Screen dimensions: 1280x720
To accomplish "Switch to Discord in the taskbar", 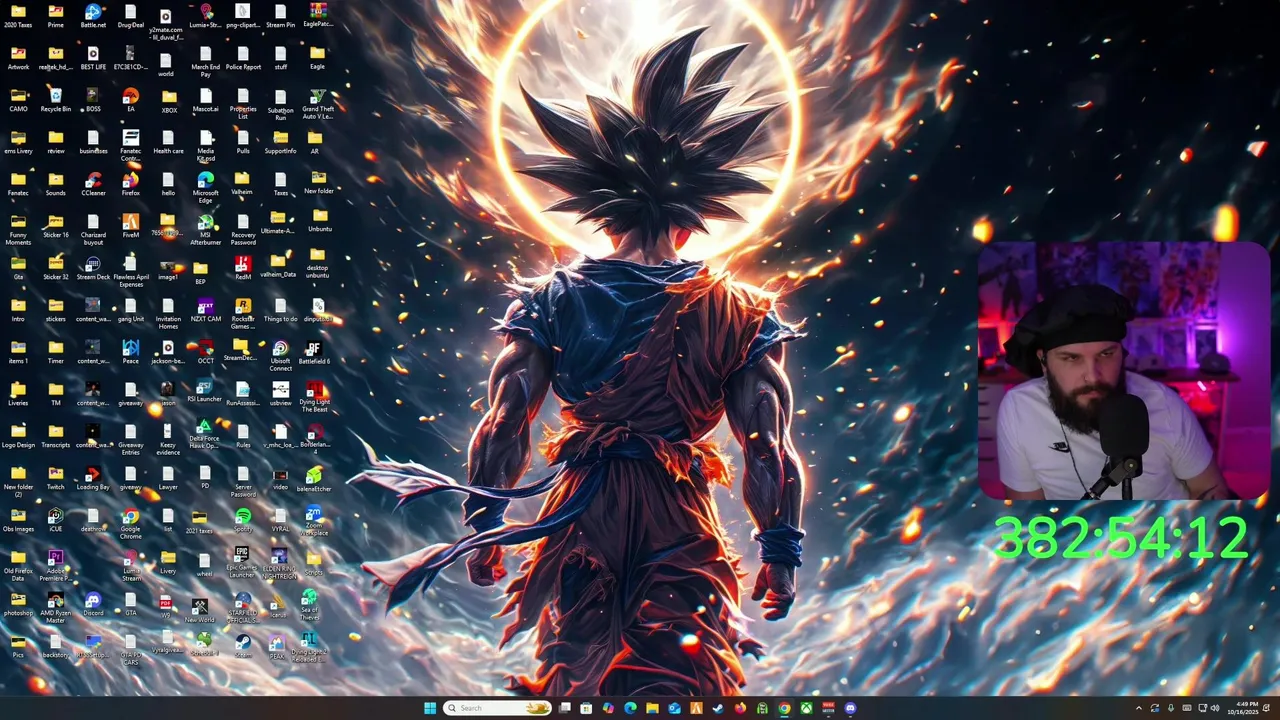I will click(x=850, y=708).
